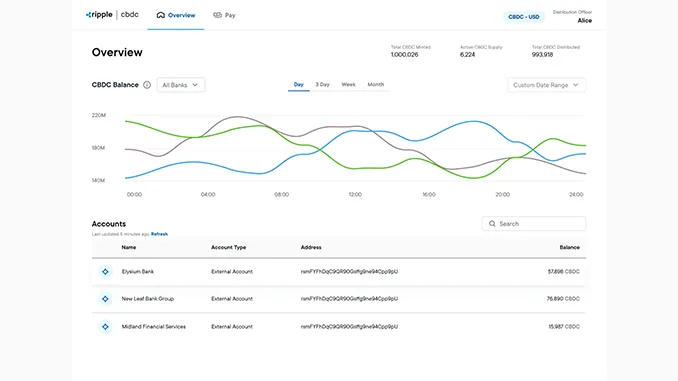This screenshot has width=678, height=381.
Task: Click the Elysium Bank address
Action: pyautogui.click(x=349, y=272)
